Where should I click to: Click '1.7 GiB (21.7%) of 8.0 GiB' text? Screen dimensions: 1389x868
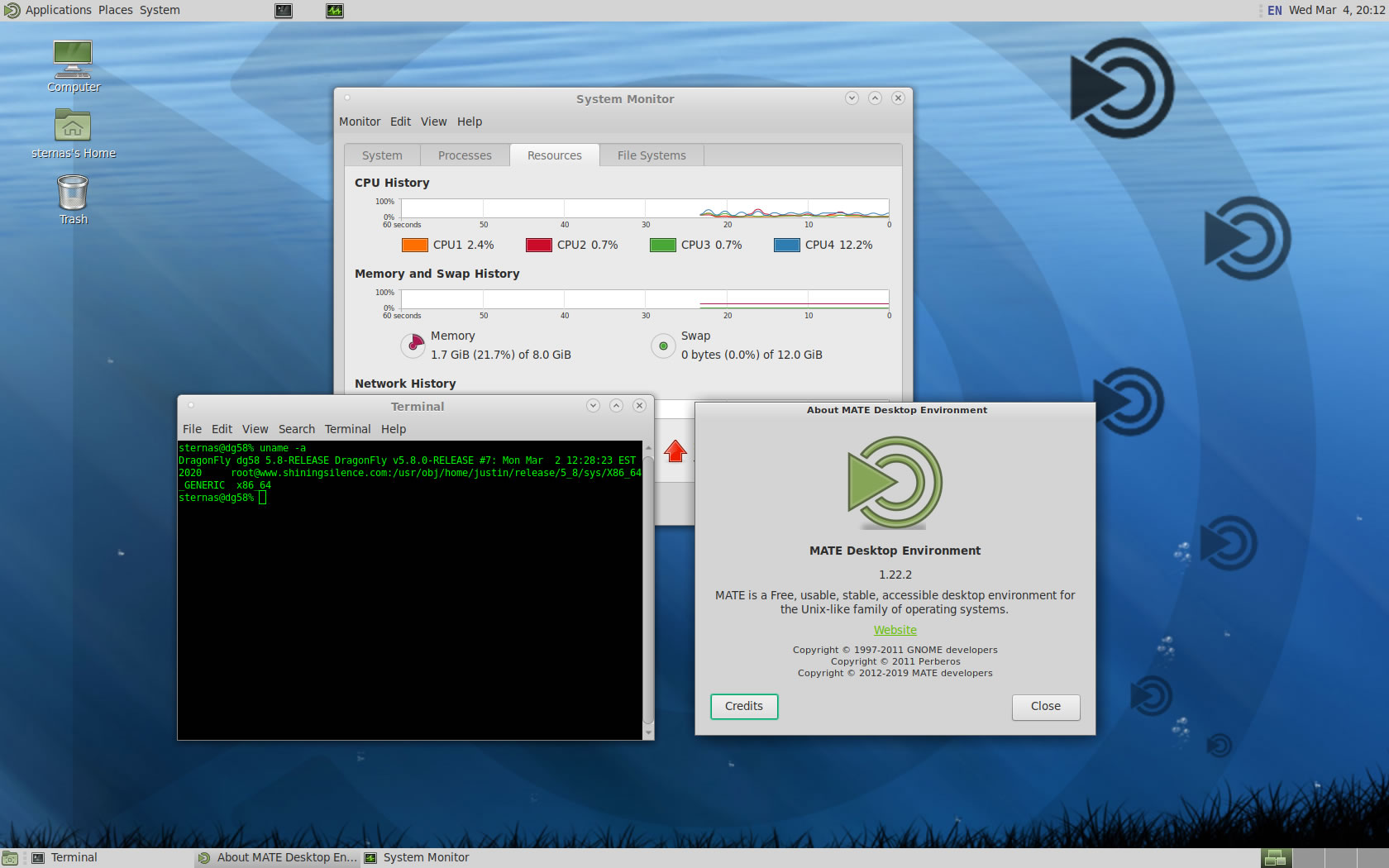click(x=501, y=355)
